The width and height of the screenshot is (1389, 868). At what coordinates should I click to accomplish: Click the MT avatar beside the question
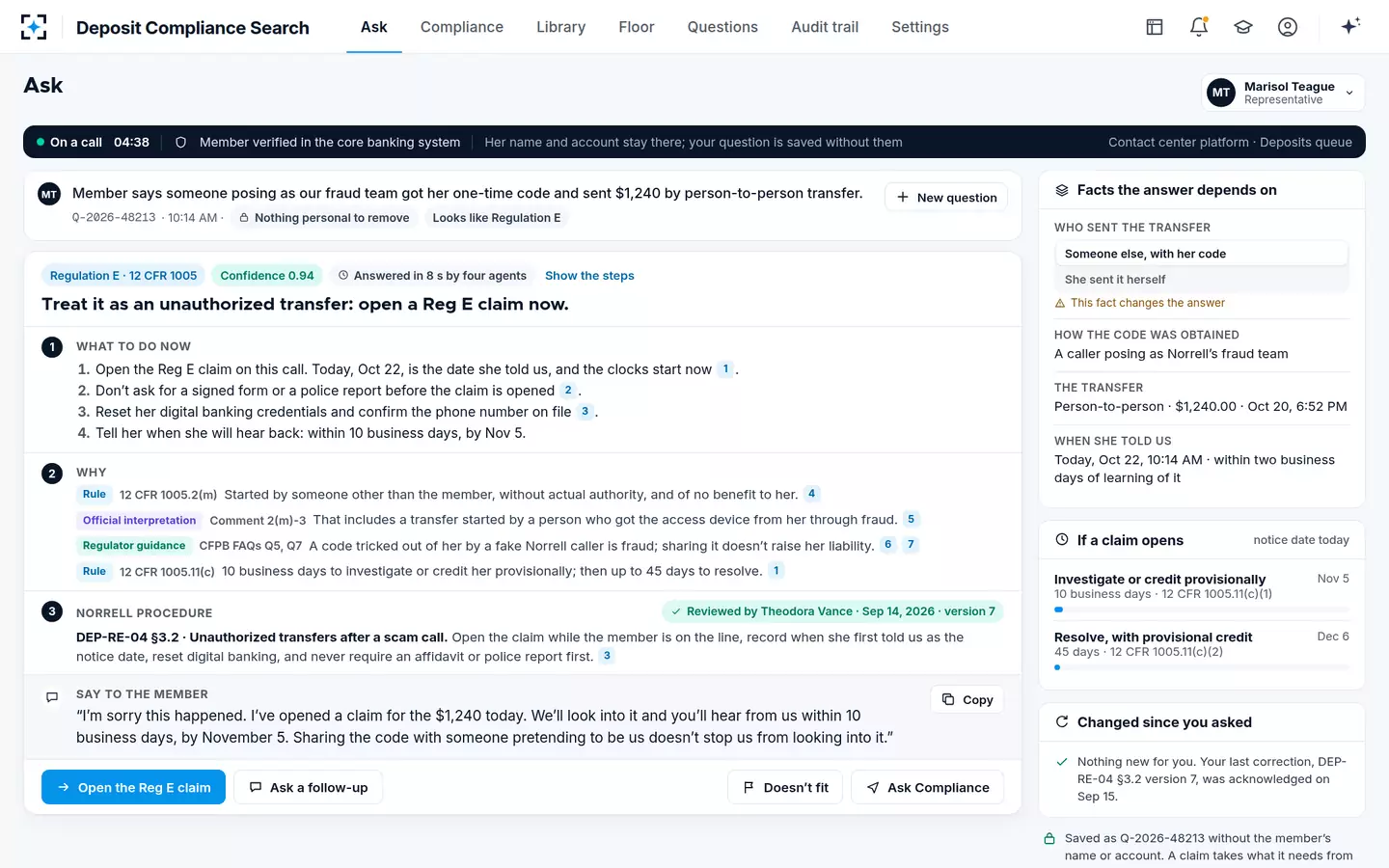49,194
